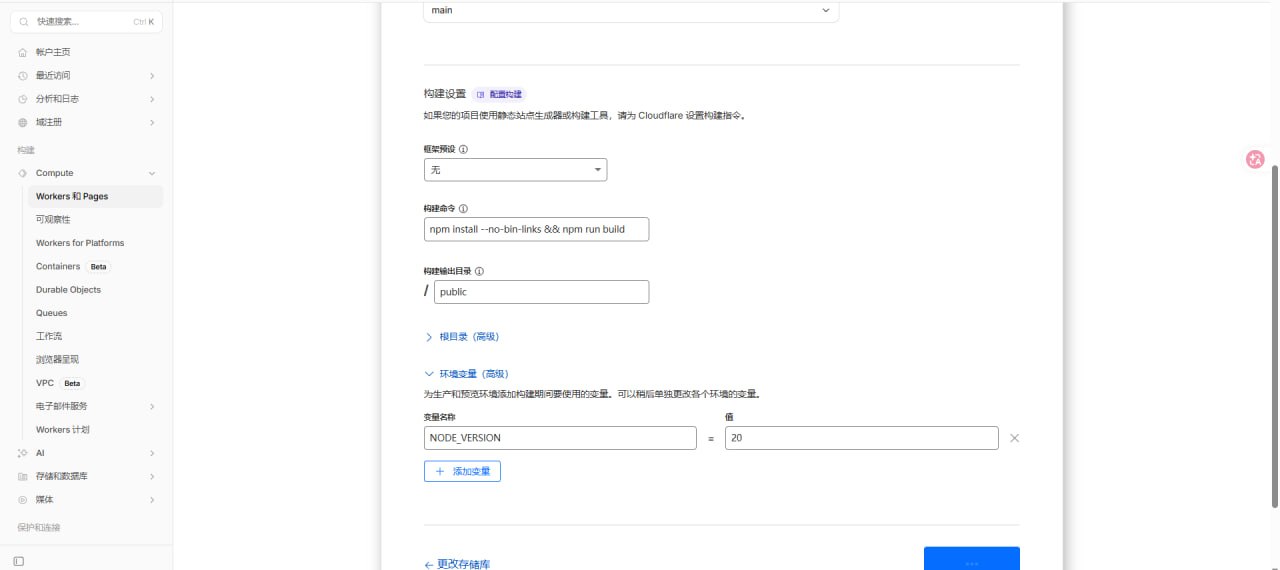The image size is (1280, 570).
Task: Open the main branch dropdown
Action: click(631, 10)
